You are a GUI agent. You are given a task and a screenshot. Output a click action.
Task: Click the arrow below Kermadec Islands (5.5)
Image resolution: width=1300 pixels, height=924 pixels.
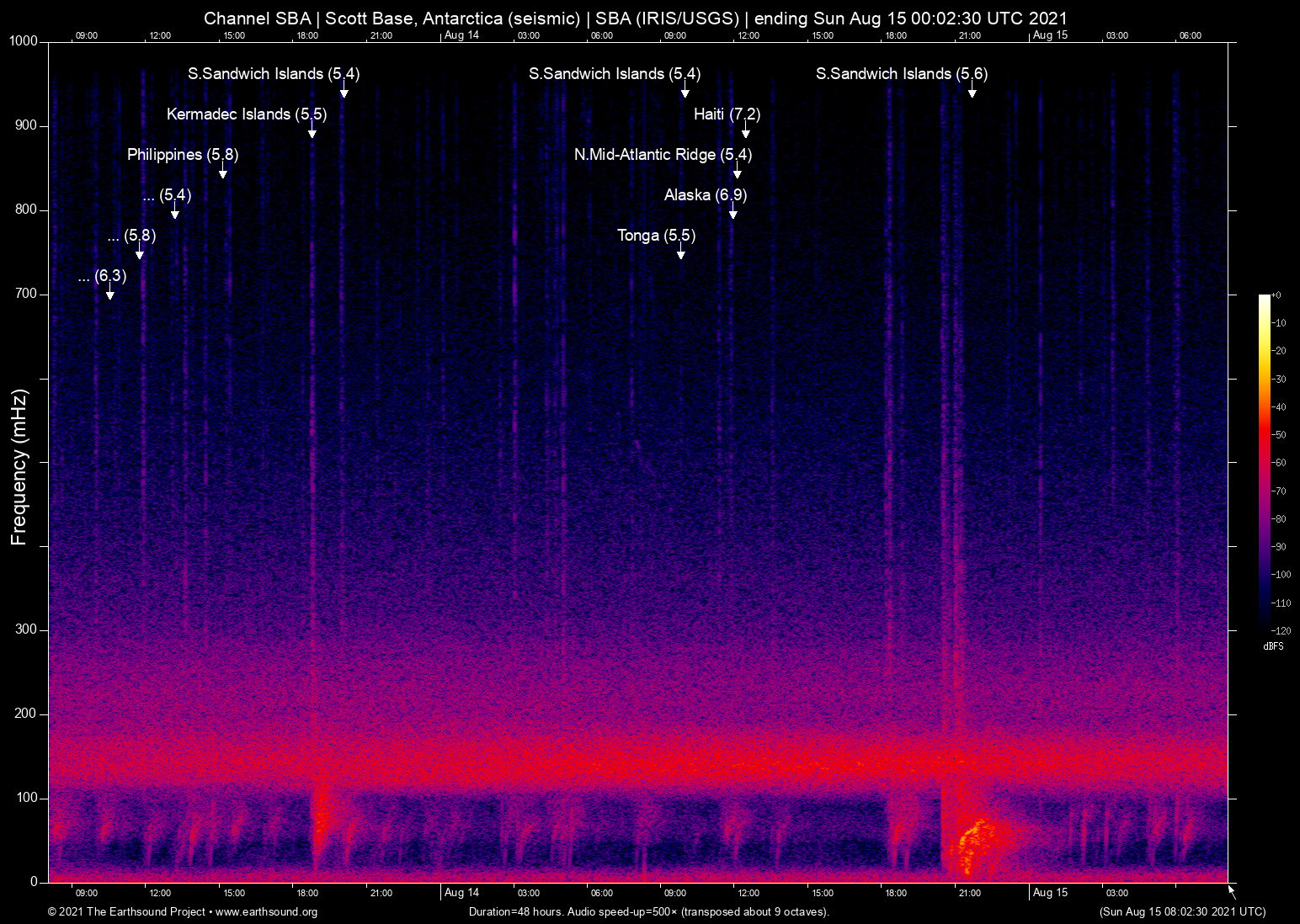point(312,132)
